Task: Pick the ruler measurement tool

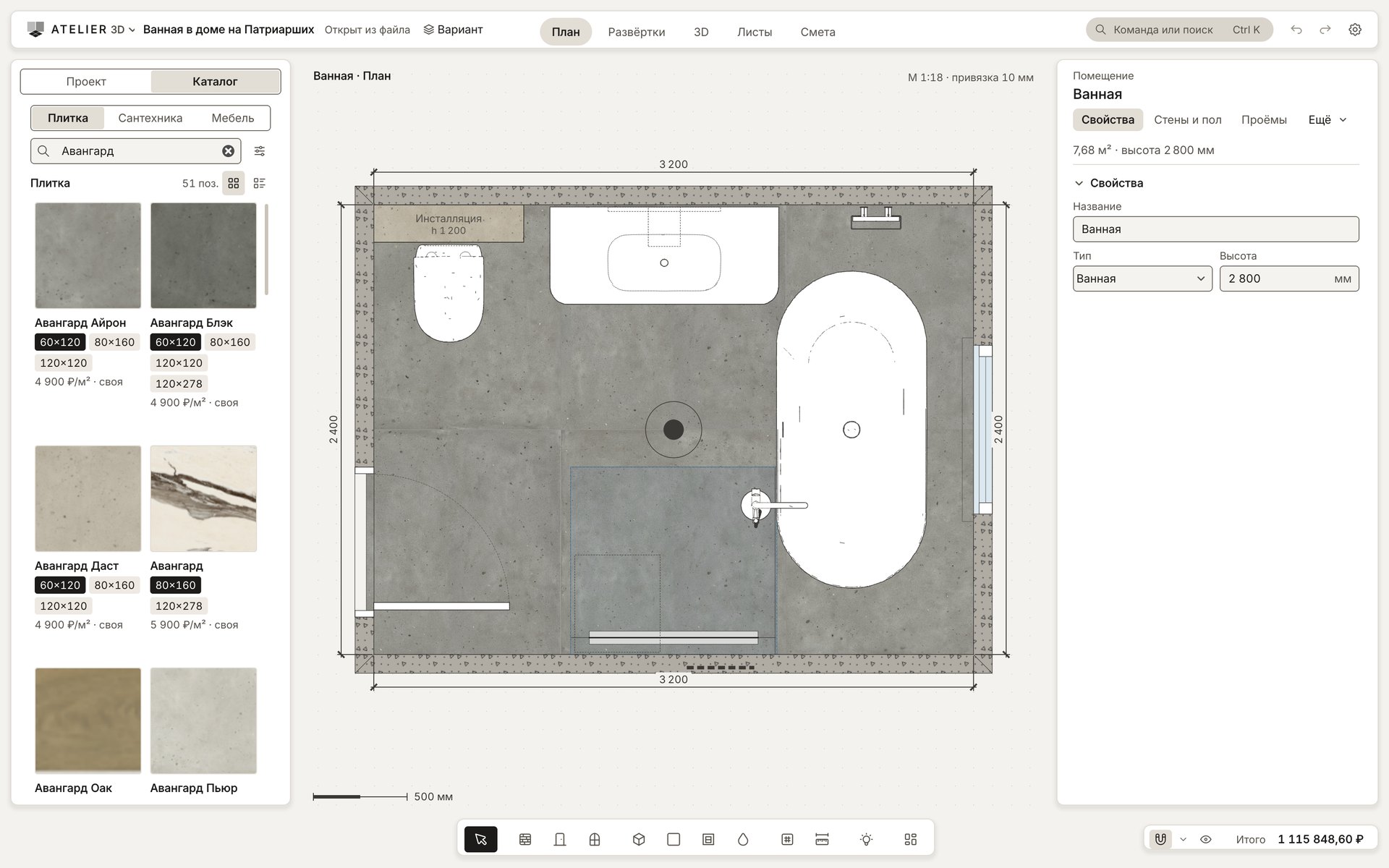Action: pyautogui.click(x=822, y=839)
